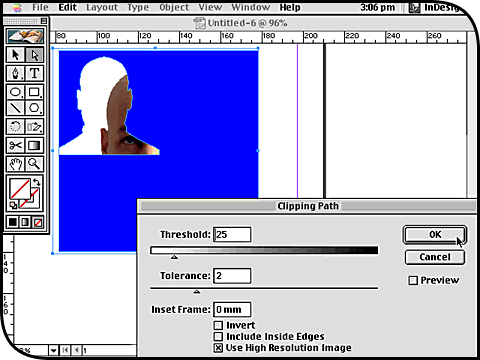Click the Apply Color button in toolbox
480x360 pixels.
(13, 222)
